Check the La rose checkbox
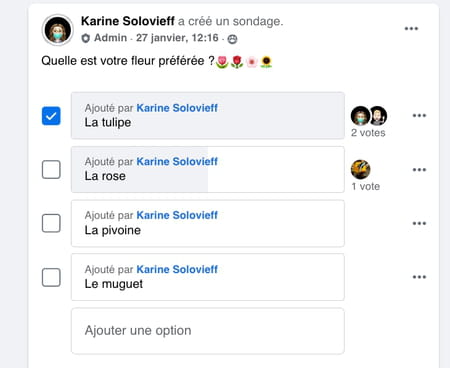 point(51,170)
